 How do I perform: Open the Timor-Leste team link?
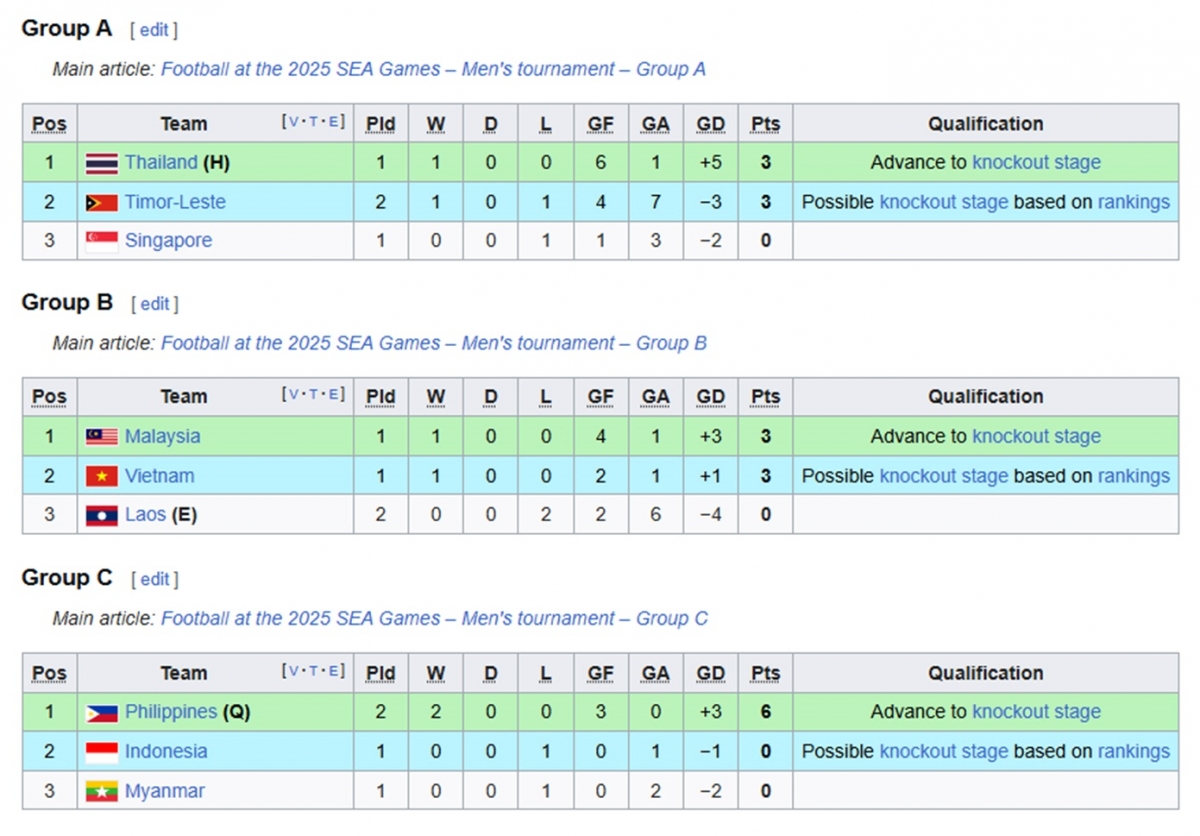coord(175,202)
